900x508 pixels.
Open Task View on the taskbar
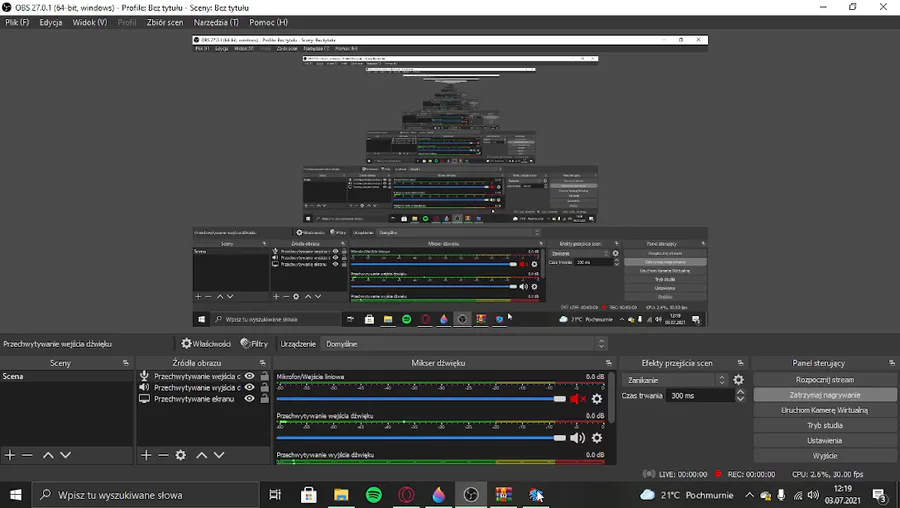[275, 495]
